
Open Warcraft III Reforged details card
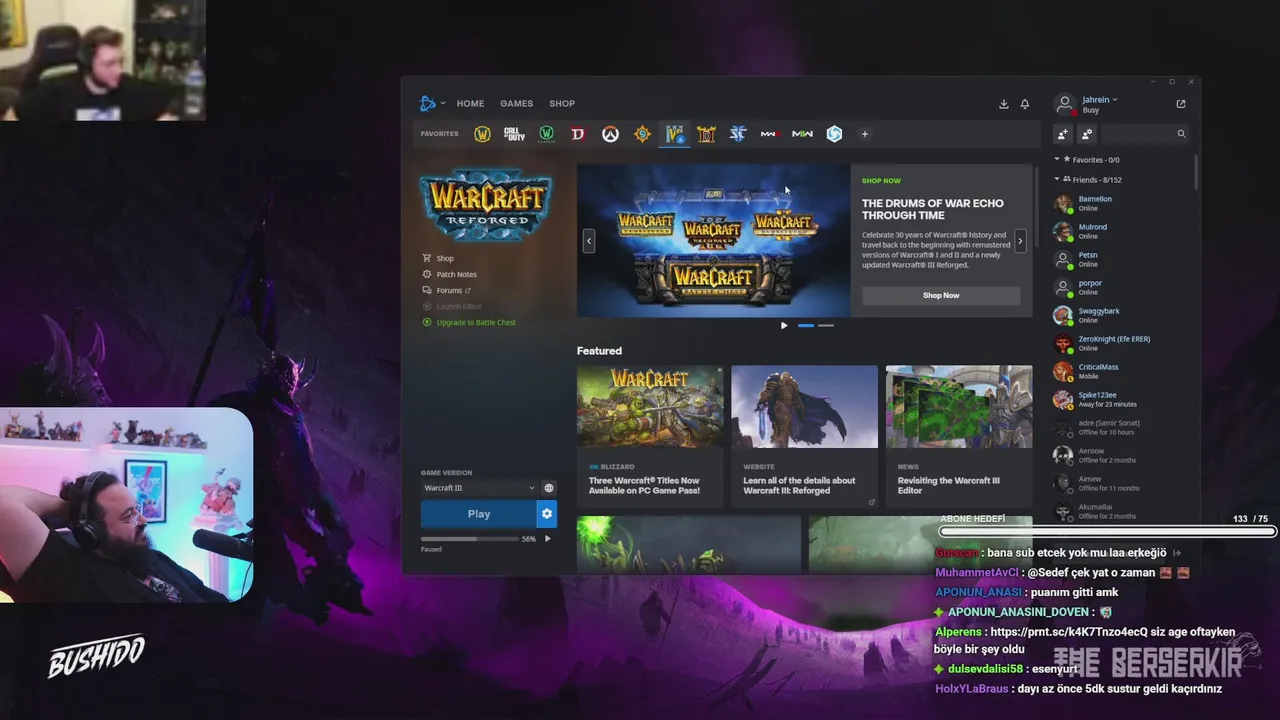tap(804, 435)
